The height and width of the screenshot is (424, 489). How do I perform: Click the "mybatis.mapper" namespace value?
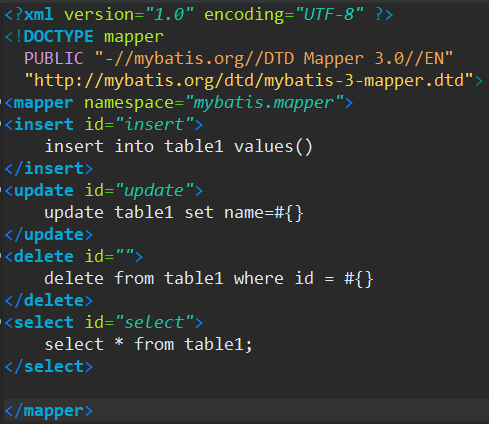coord(264,103)
